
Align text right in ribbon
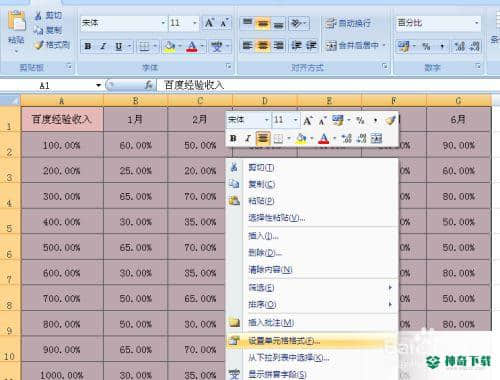click(x=278, y=46)
